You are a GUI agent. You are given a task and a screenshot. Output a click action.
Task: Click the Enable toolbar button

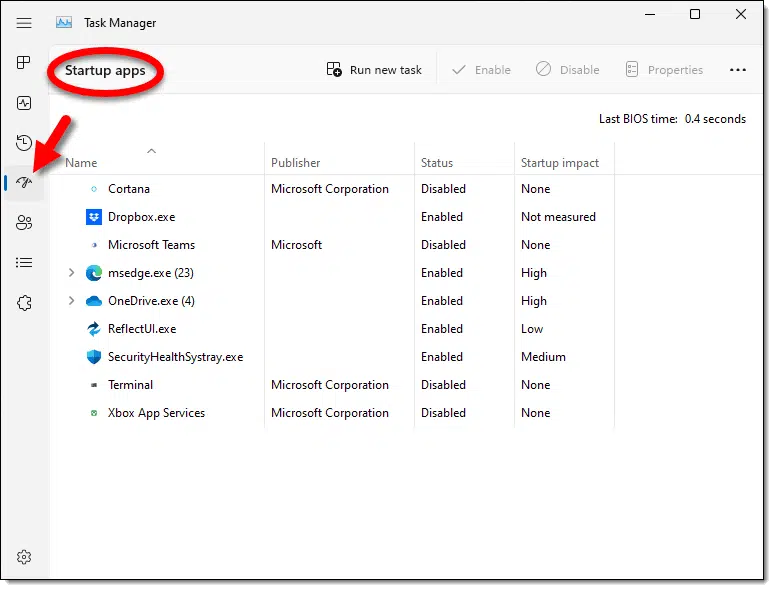point(481,70)
